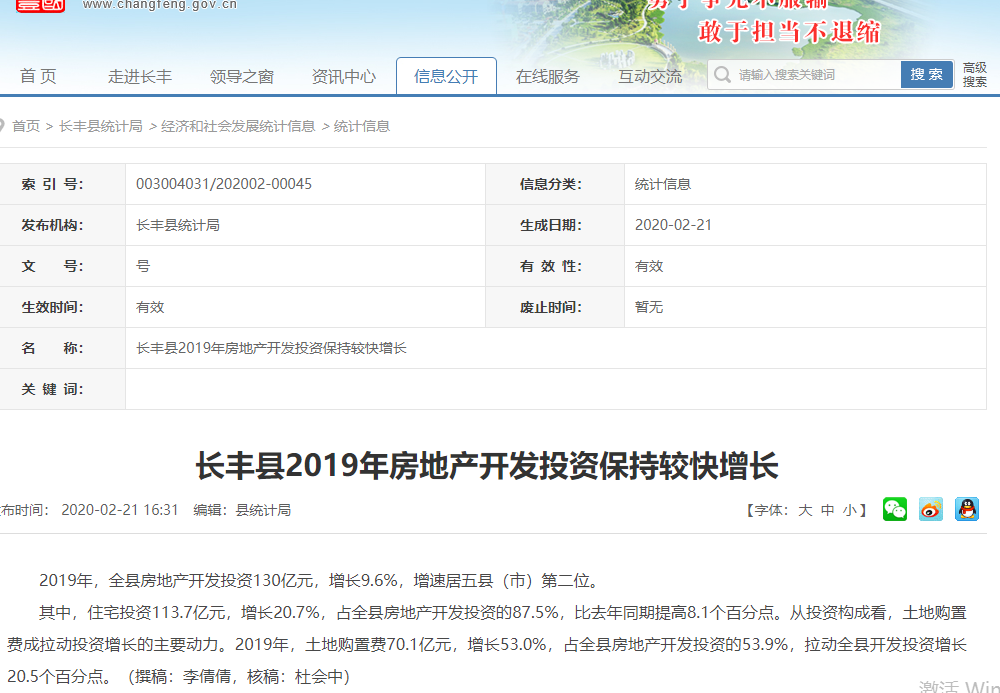The height and width of the screenshot is (693, 1000).
Task: Go to 长丰县统计局 in breadcrumb
Action: [101, 126]
